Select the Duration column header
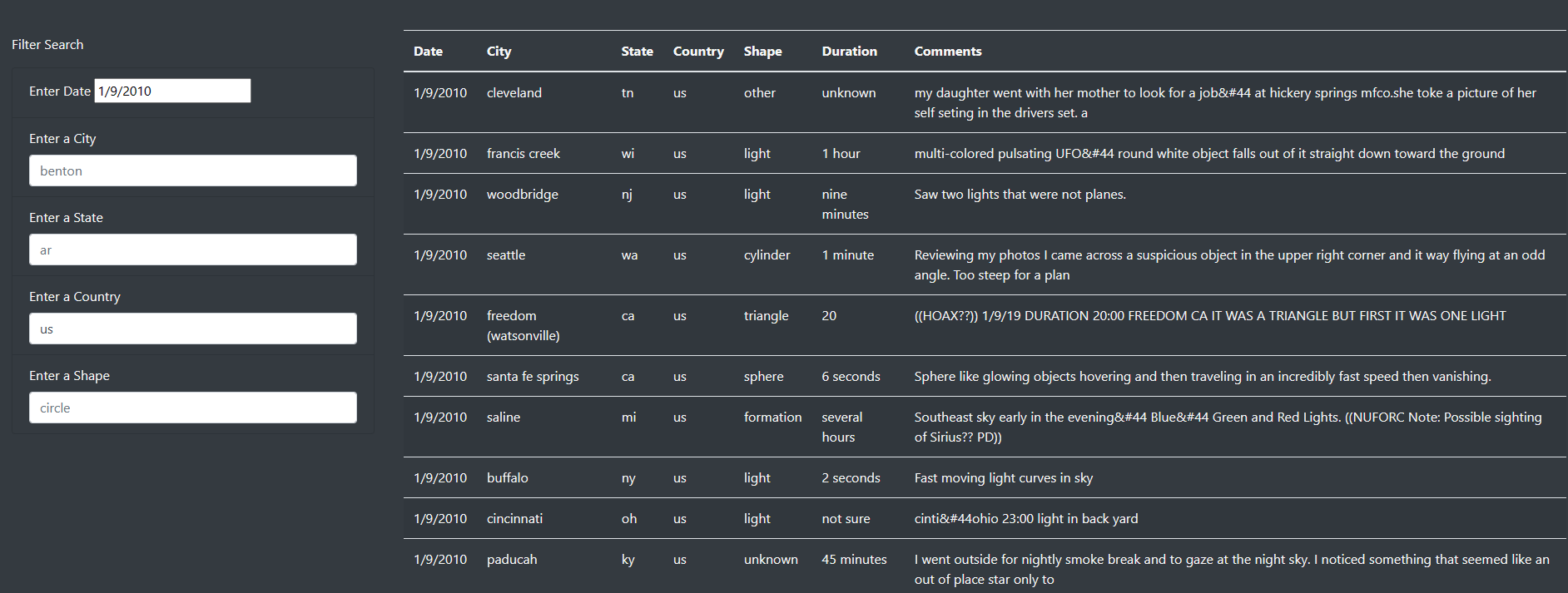This screenshot has width=1568, height=593. 849,52
